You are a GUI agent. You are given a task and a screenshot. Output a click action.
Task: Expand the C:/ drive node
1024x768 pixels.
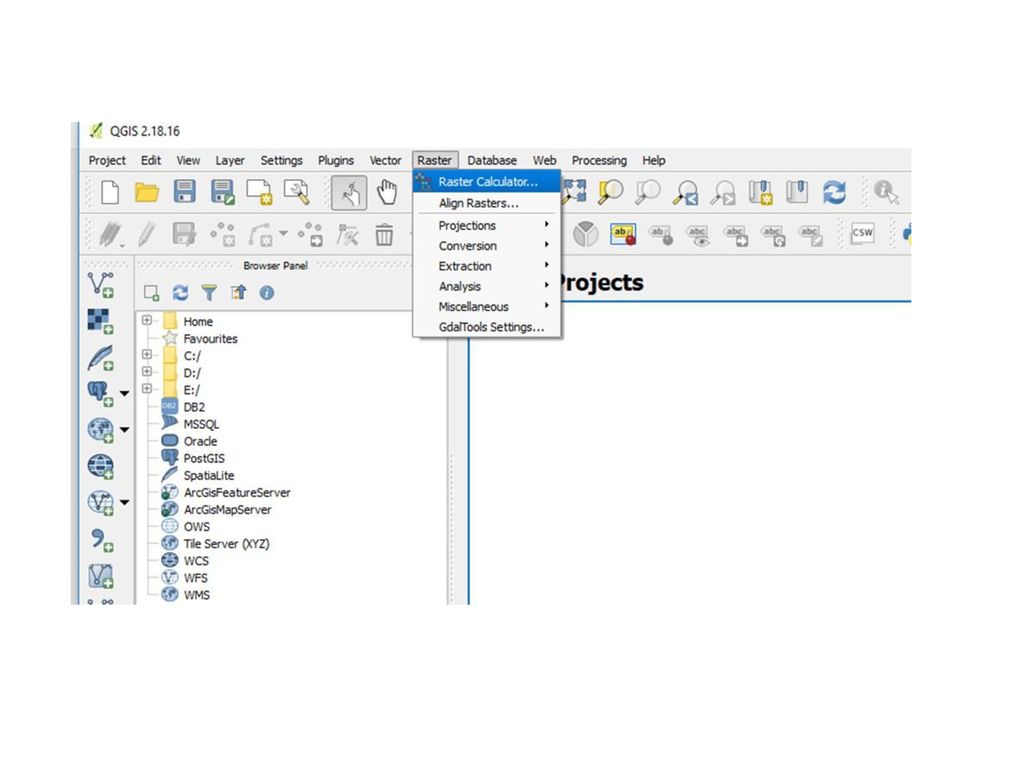(147, 355)
